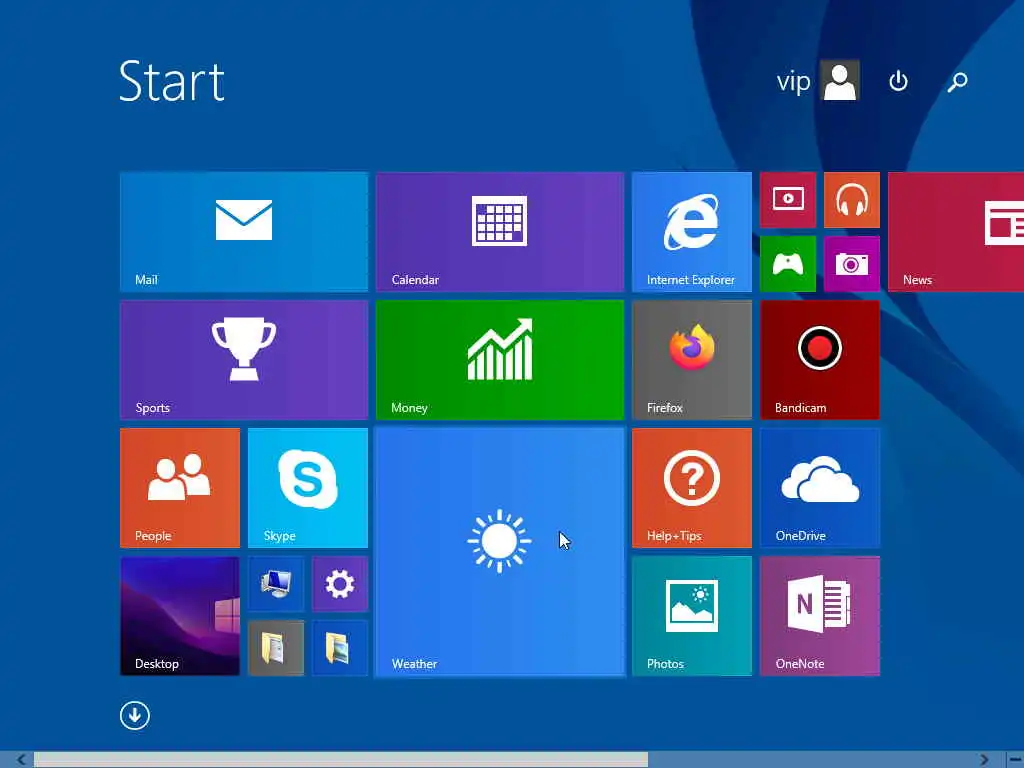Open the Documents folder tile
1024x768 pixels.
tap(276, 648)
